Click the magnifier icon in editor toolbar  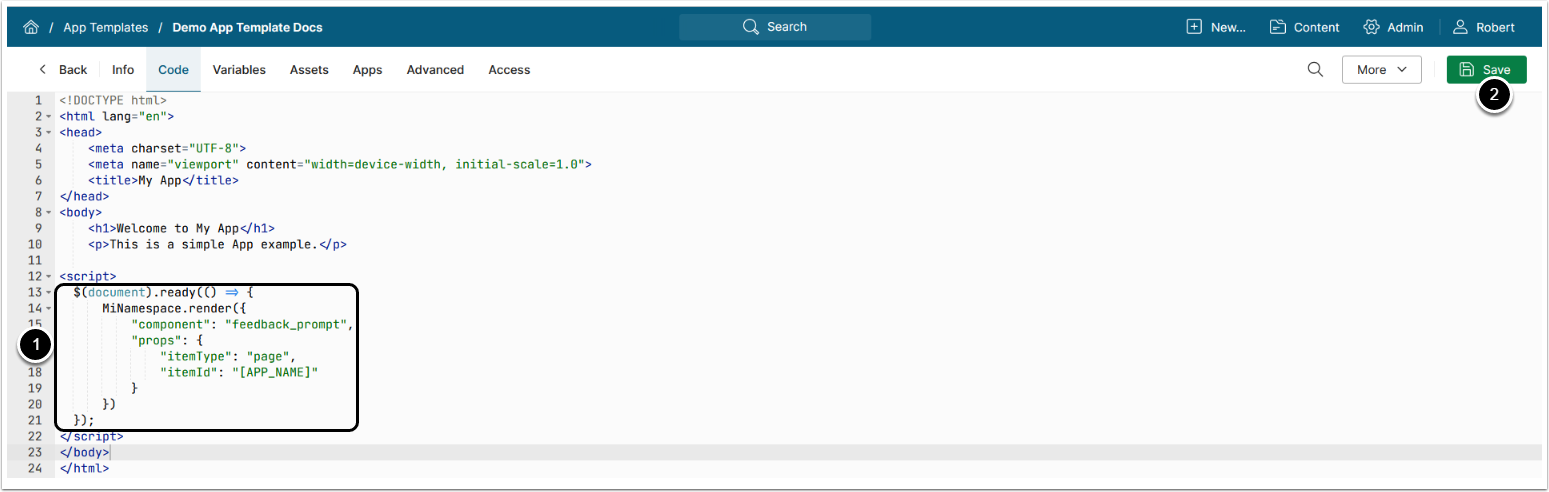1316,69
